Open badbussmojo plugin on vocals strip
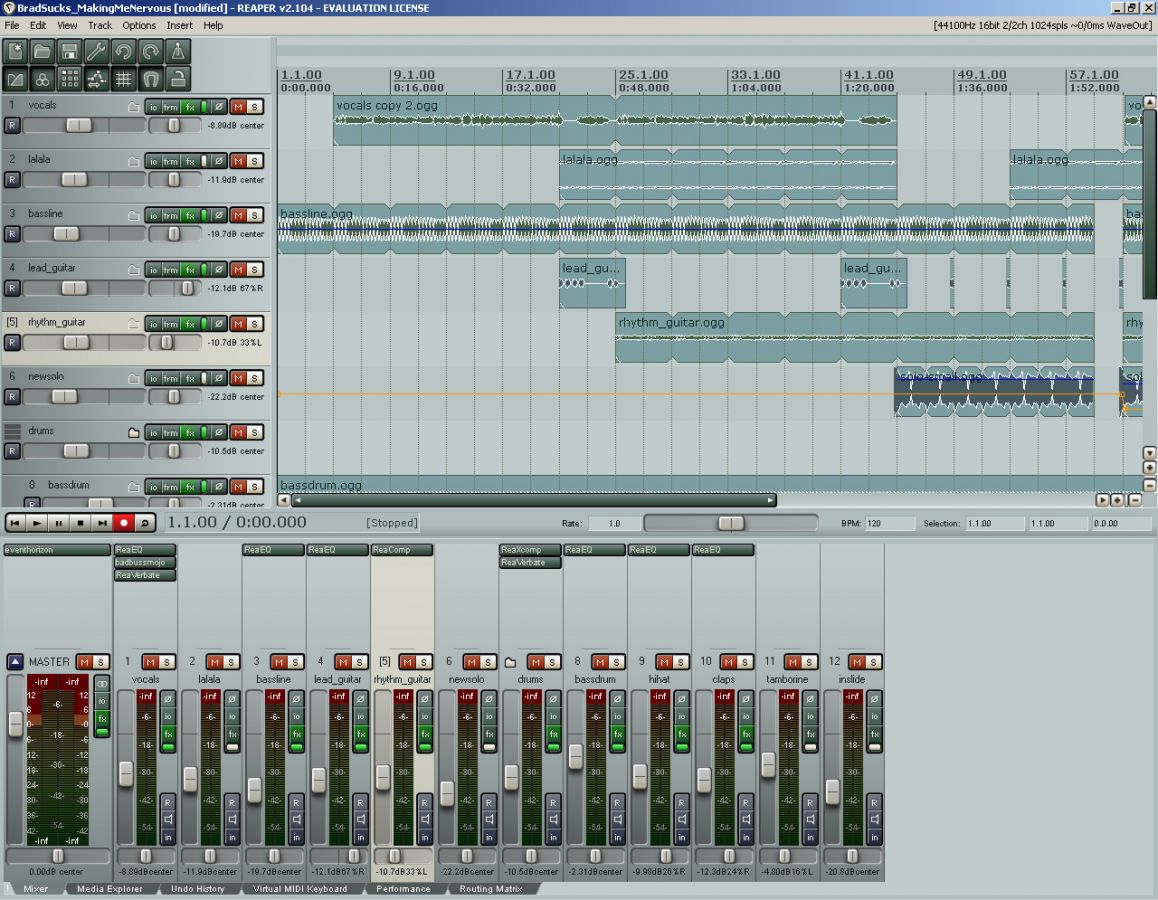This screenshot has width=1158, height=900. [x=145, y=563]
